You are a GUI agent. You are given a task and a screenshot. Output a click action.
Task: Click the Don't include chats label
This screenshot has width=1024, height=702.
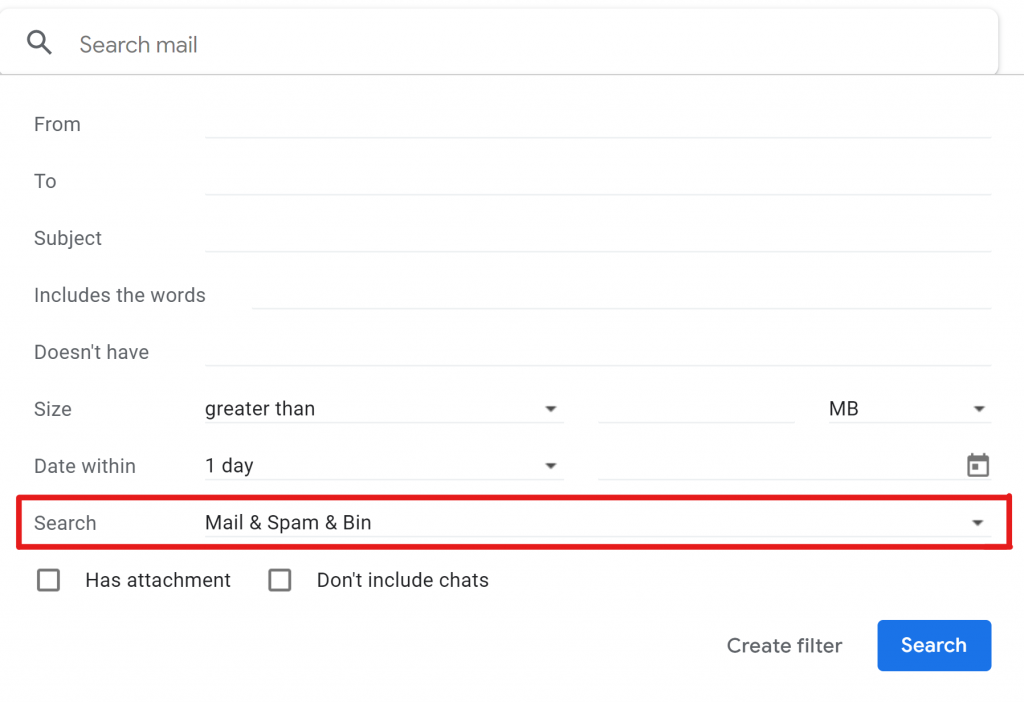tap(402, 580)
